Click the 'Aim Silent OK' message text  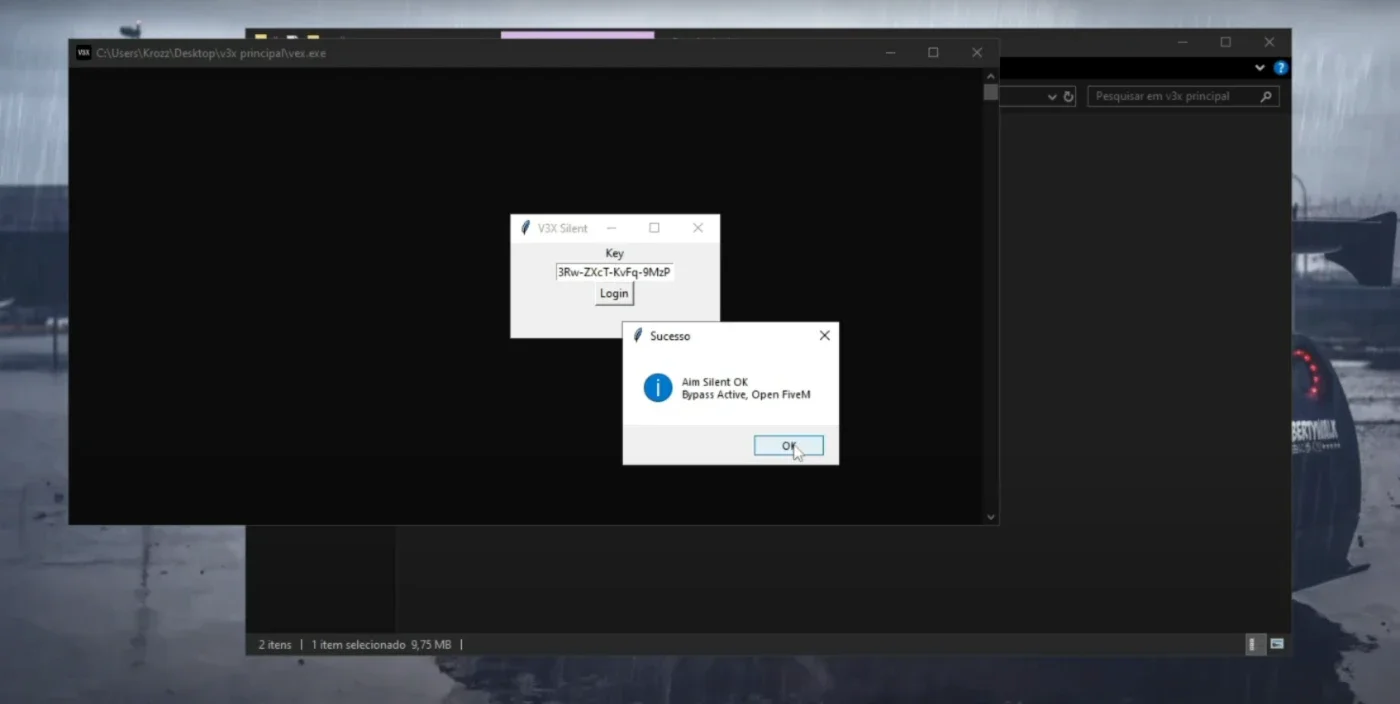tap(714, 382)
